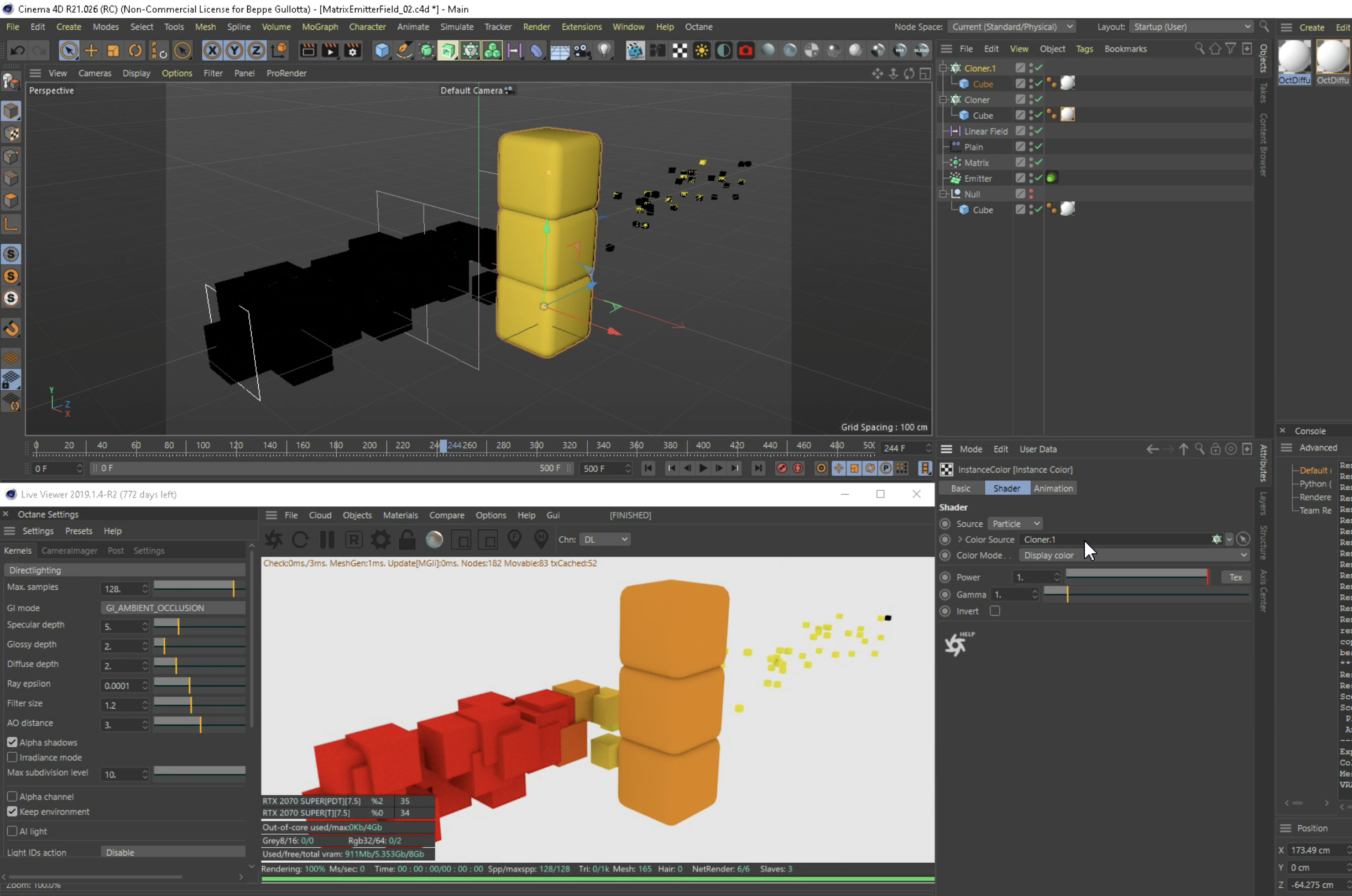Toggle the X-axis lock icon
1352x896 pixels.
click(x=212, y=51)
